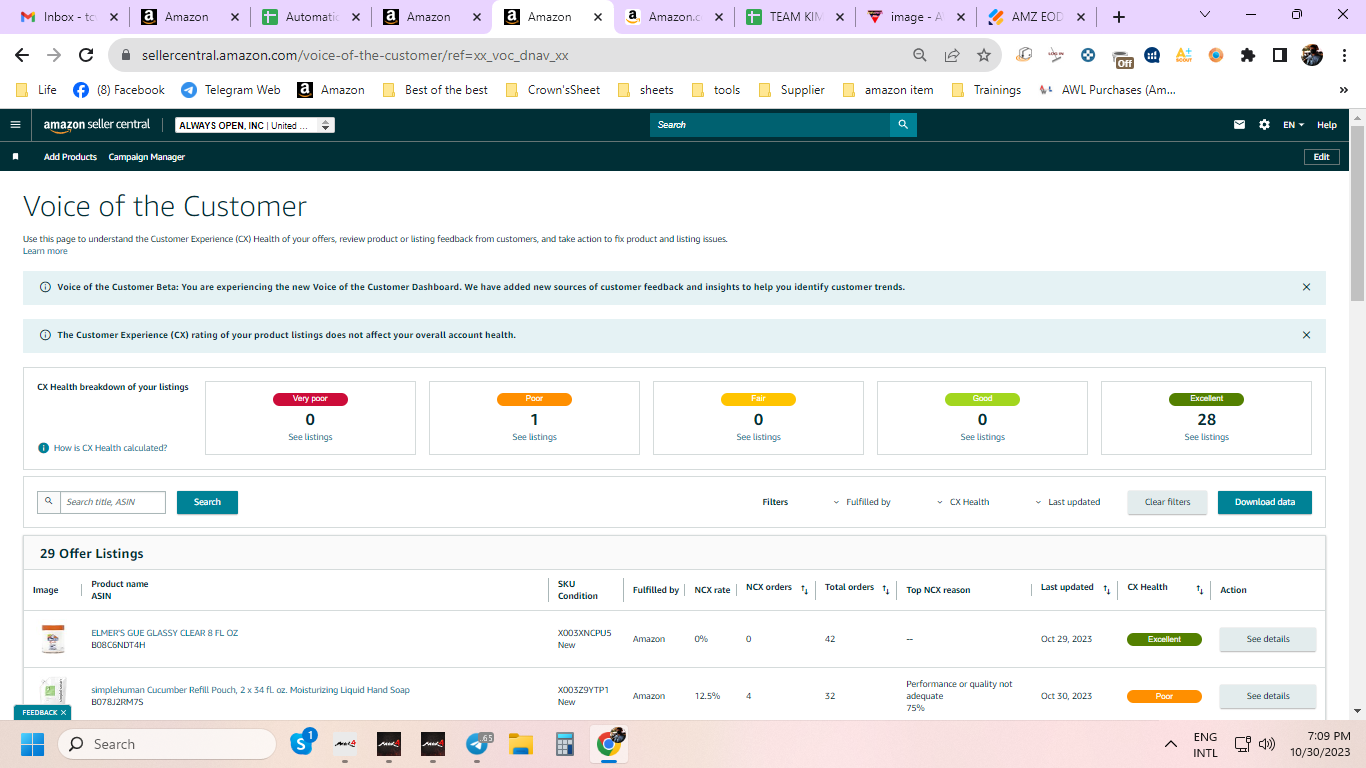Open Chrome's extensions puzzle icon

pyautogui.click(x=1248, y=55)
